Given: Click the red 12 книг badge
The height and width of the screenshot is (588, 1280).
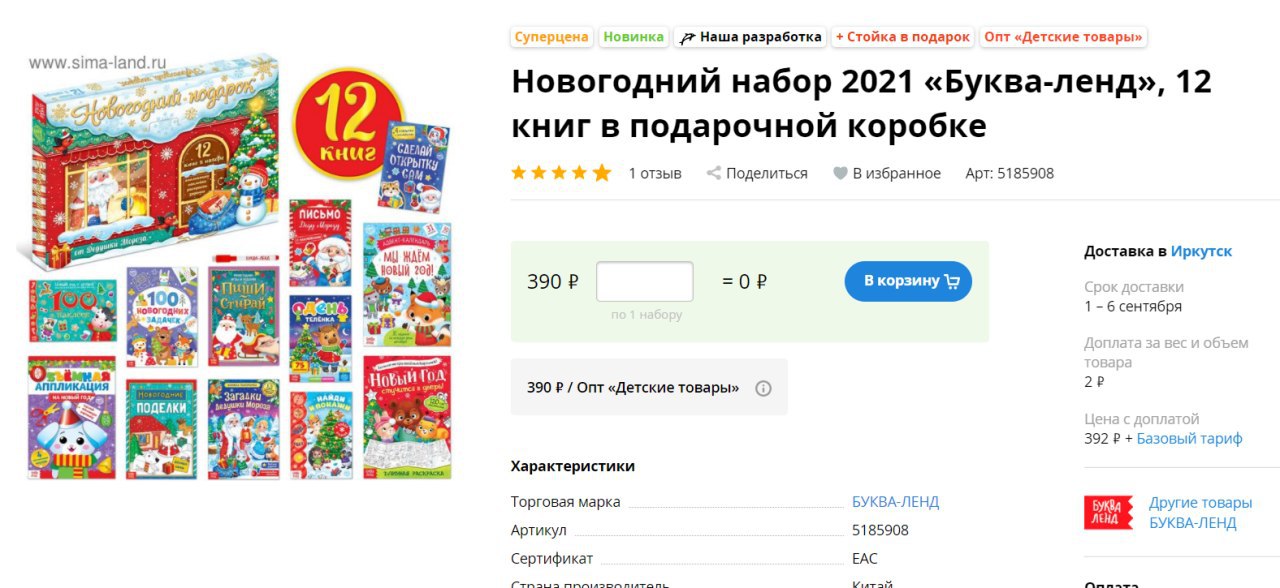Looking at the screenshot, I should coord(347,125).
